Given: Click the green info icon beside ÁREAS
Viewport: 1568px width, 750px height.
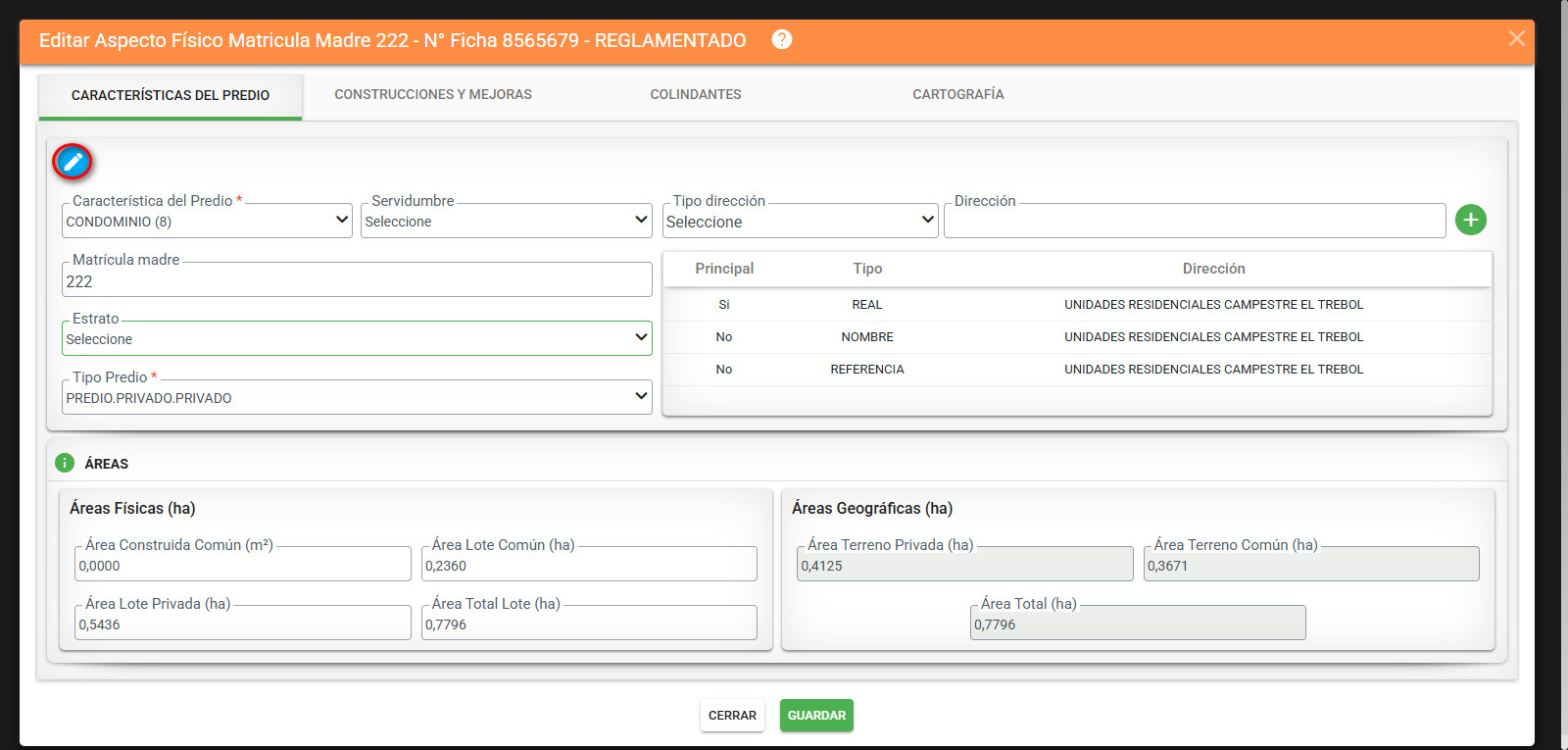Looking at the screenshot, I should (65, 463).
